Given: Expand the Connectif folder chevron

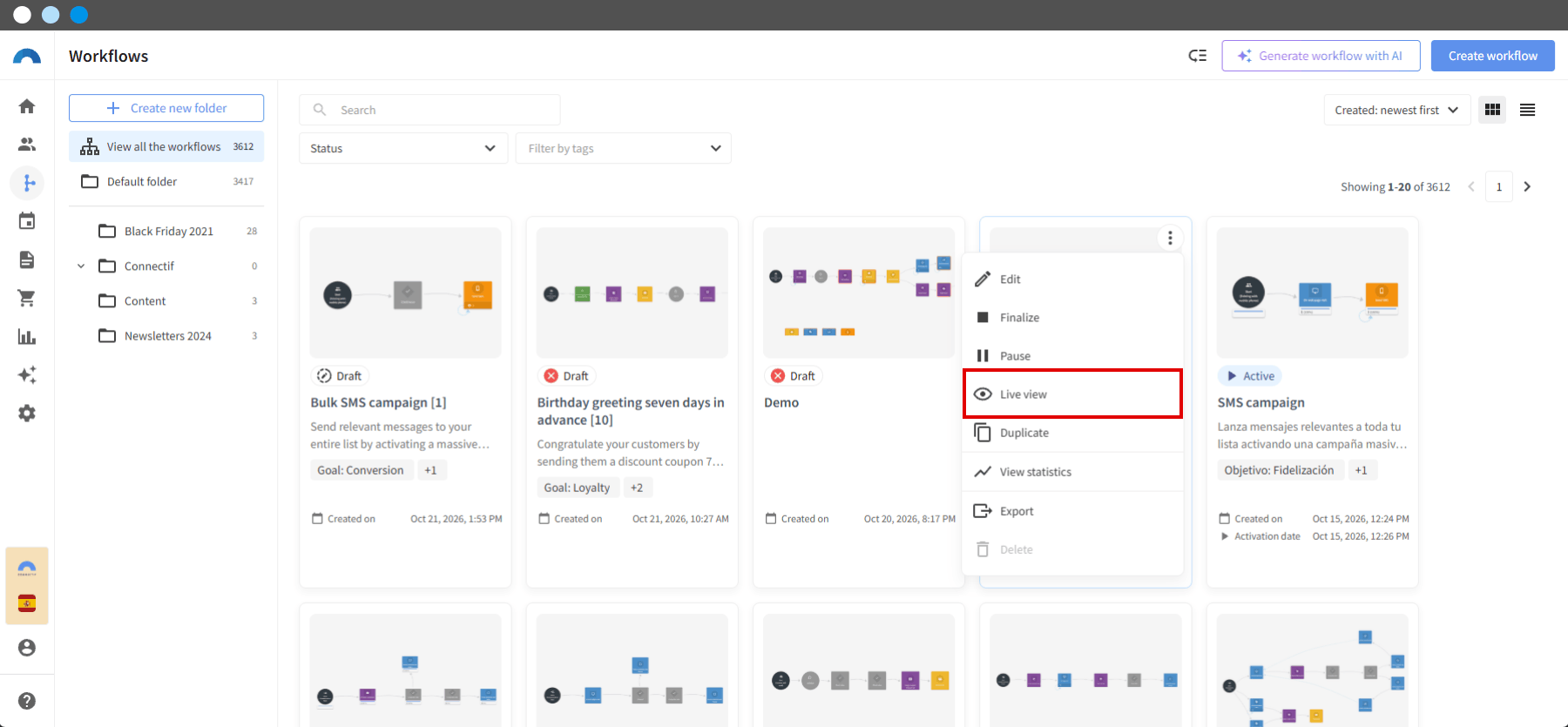Looking at the screenshot, I should click(81, 266).
